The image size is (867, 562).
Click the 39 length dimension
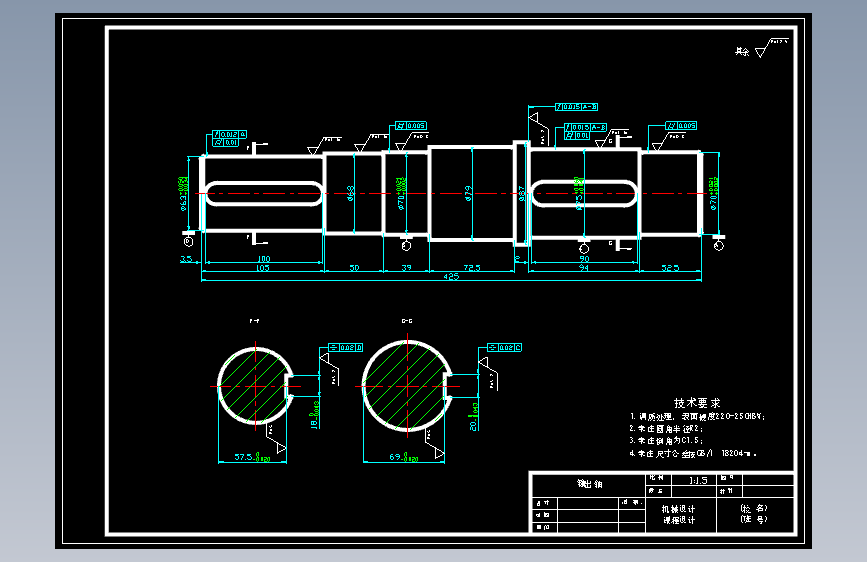pos(406,268)
